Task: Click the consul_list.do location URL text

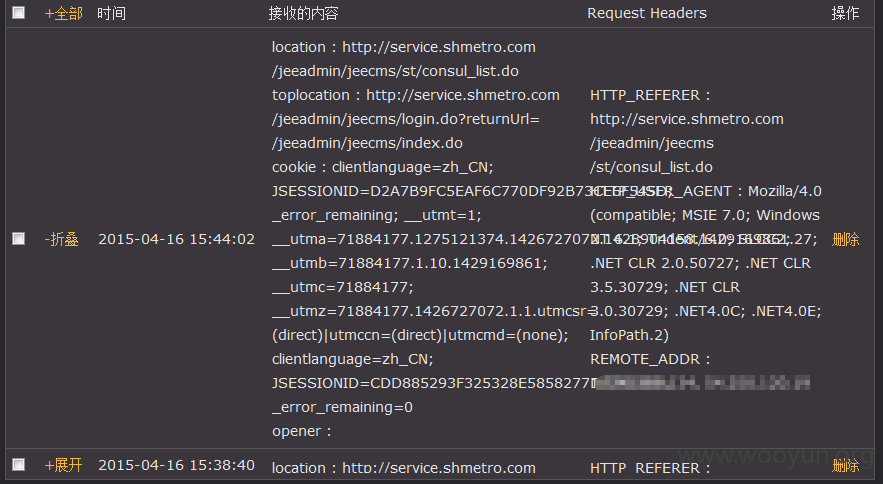Action: point(395,71)
